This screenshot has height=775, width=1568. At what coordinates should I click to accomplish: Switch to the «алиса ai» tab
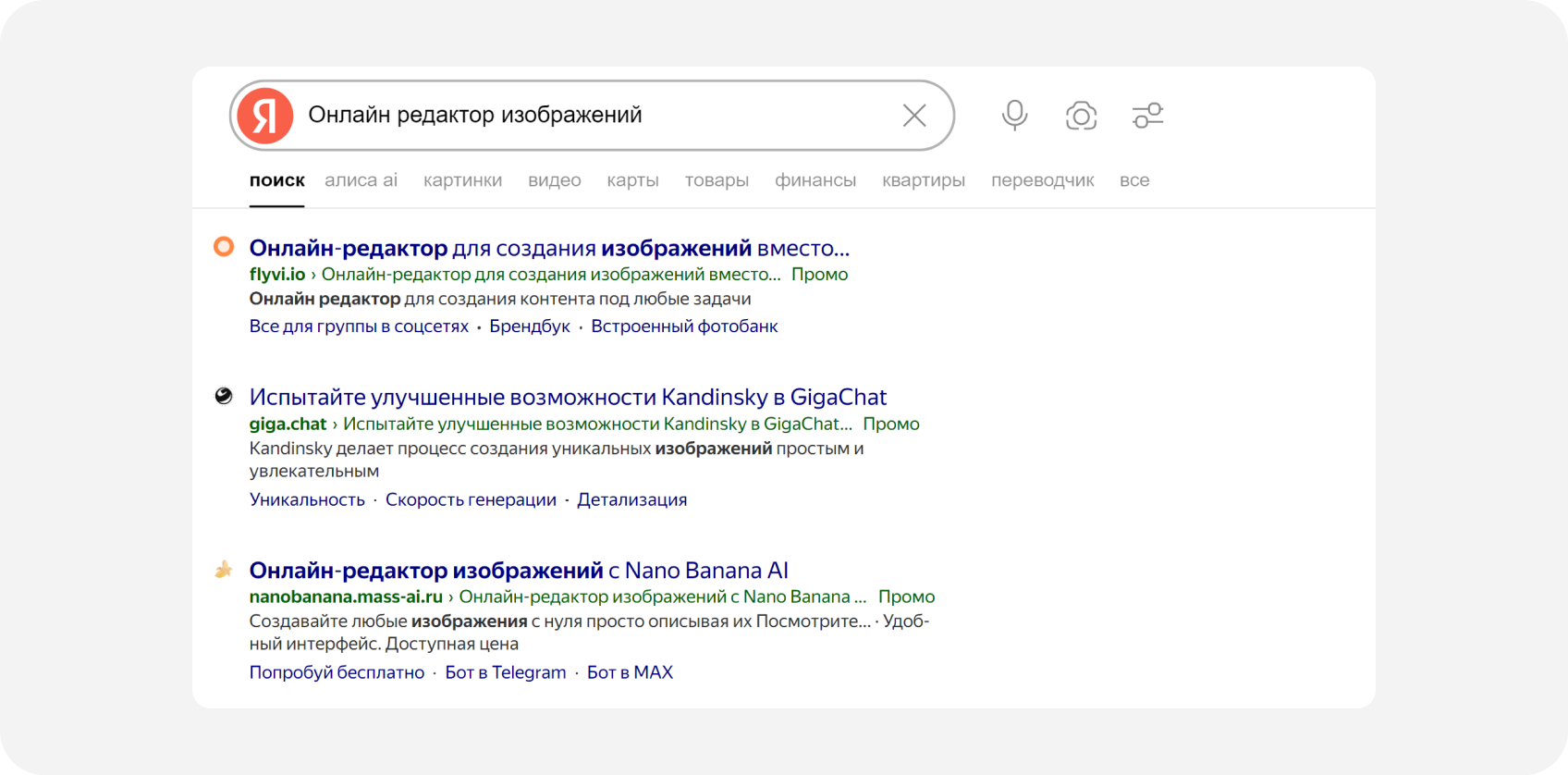[361, 180]
